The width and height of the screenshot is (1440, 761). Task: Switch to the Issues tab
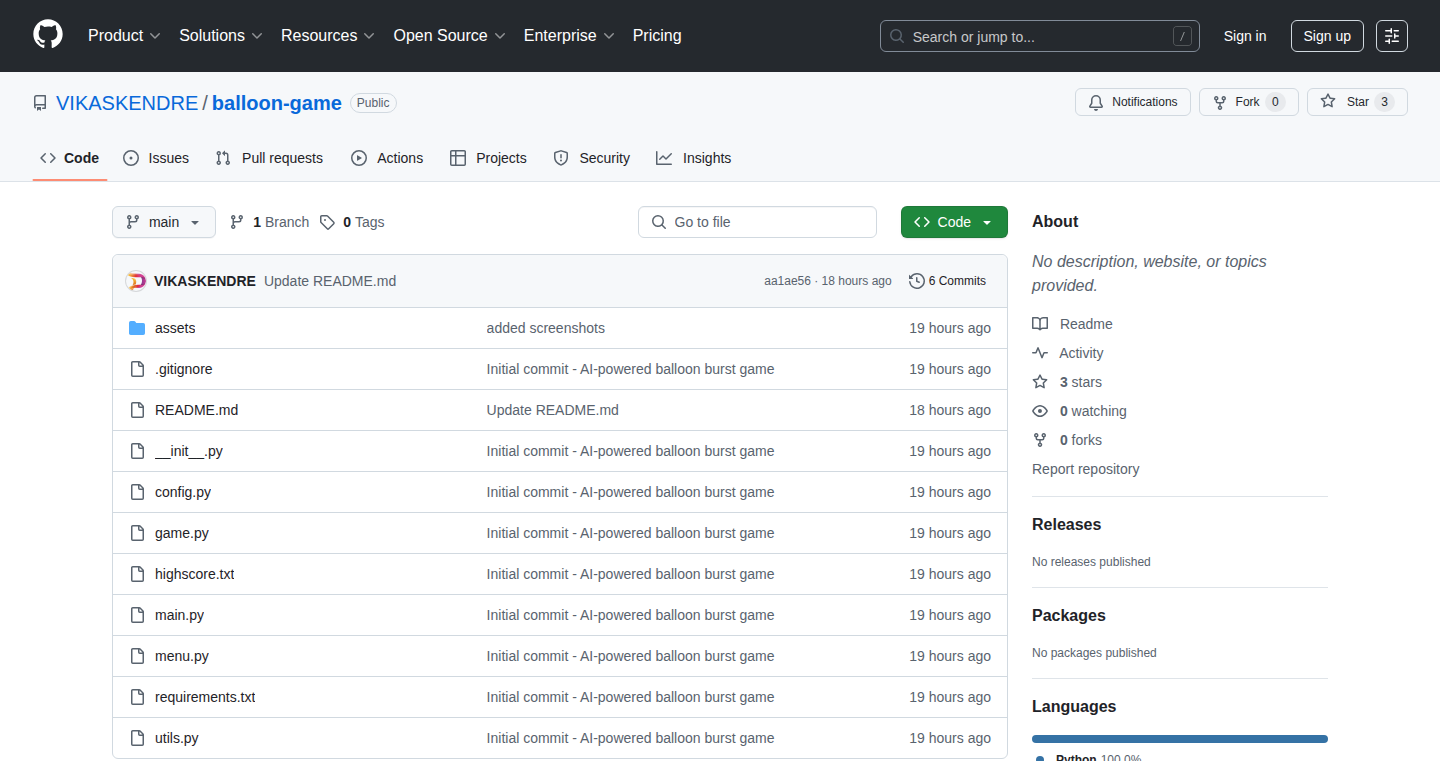pyautogui.click(x=156, y=158)
